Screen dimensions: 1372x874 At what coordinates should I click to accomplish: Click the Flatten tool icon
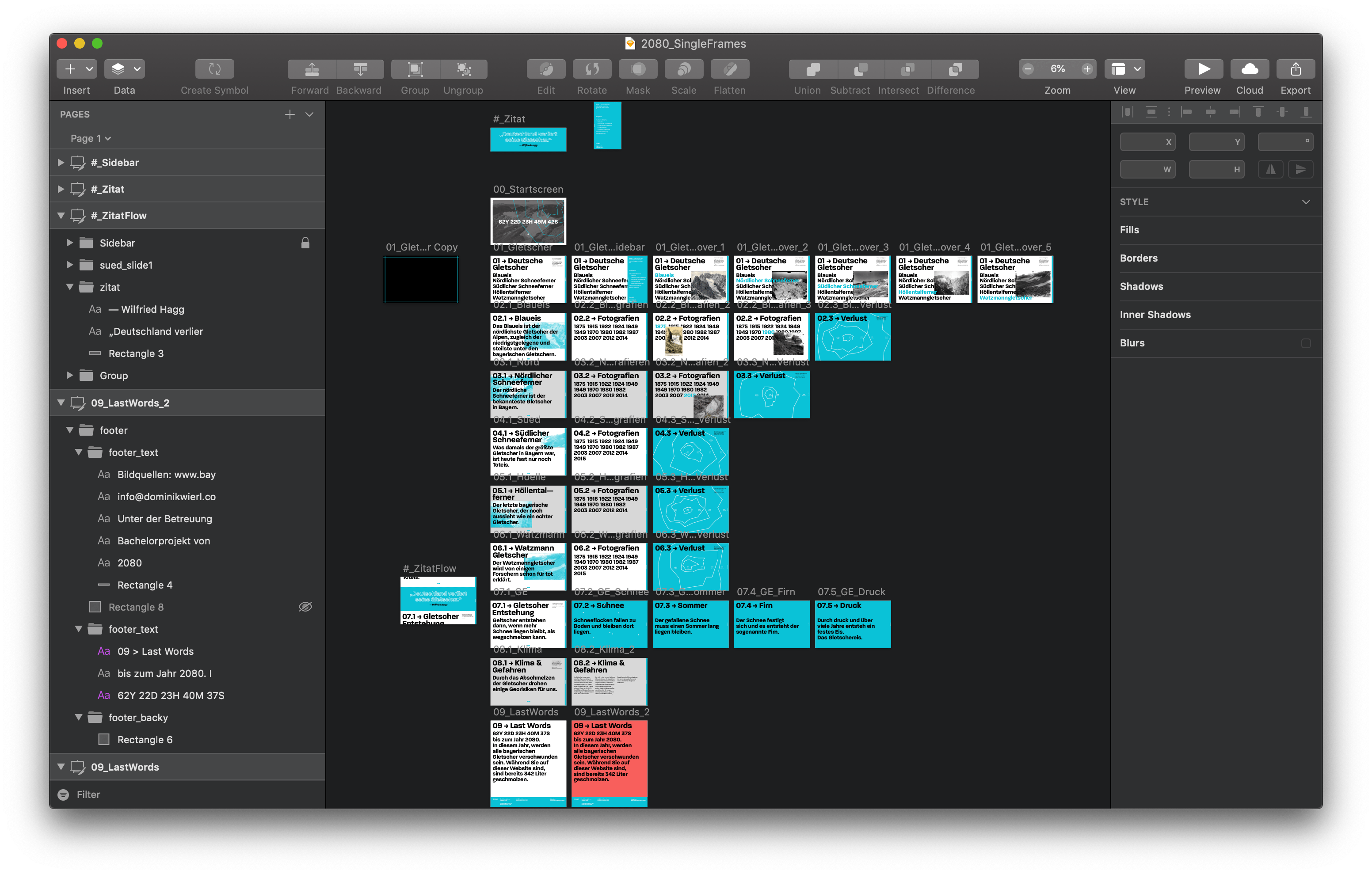coord(730,69)
